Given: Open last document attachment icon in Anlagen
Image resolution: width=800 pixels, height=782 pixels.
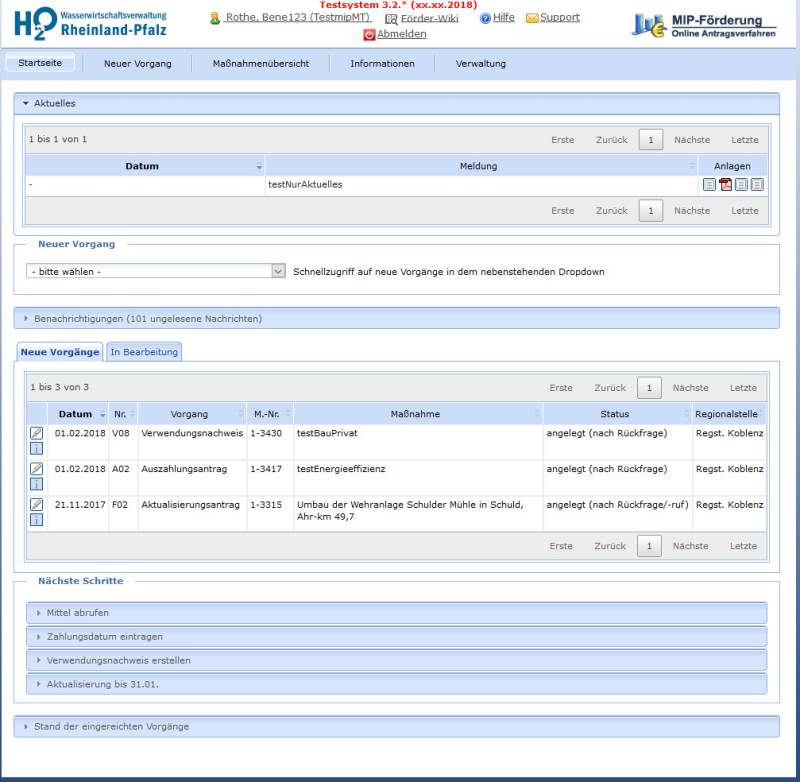Looking at the screenshot, I should pos(757,184).
